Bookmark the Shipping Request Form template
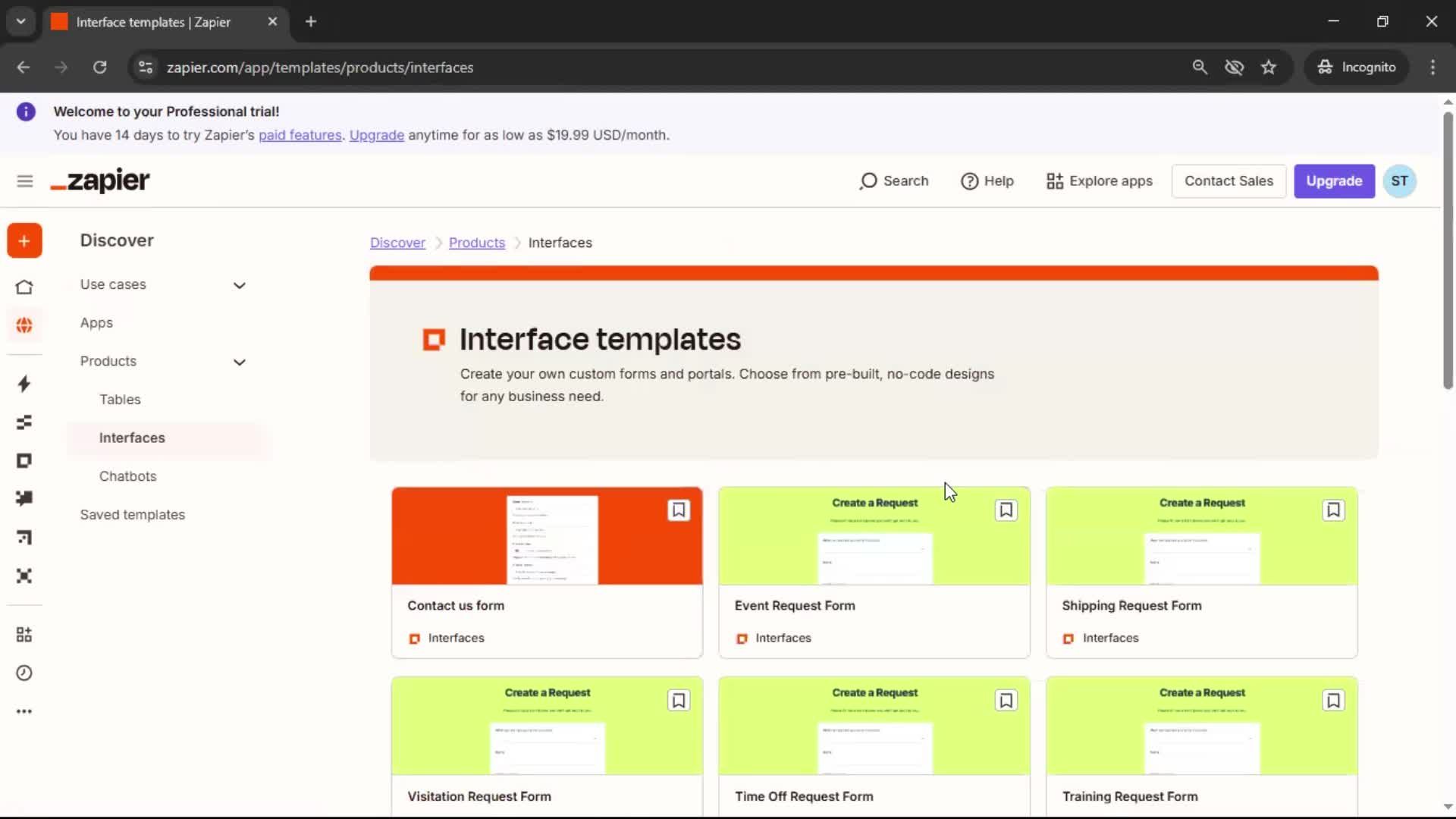This screenshot has height=819, width=1456. [1333, 510]
